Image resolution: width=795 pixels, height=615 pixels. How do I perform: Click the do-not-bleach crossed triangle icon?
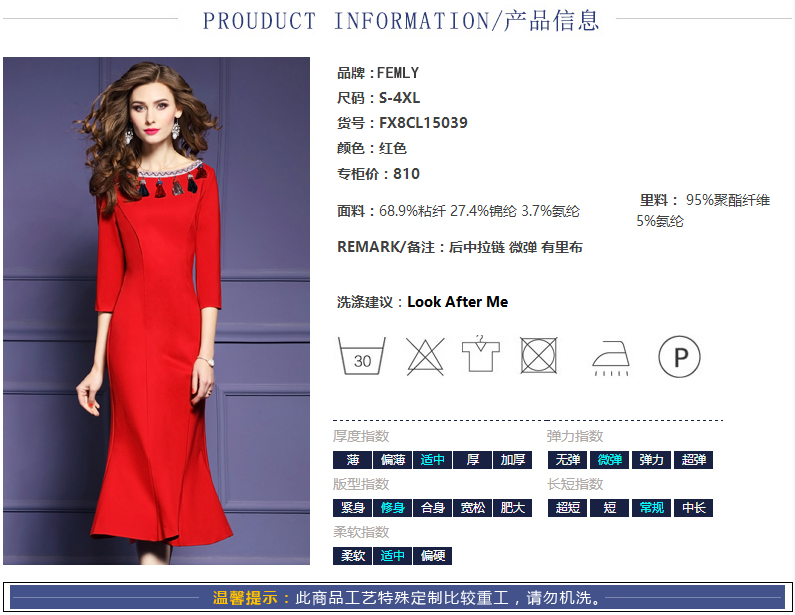(x=425, y=356)
